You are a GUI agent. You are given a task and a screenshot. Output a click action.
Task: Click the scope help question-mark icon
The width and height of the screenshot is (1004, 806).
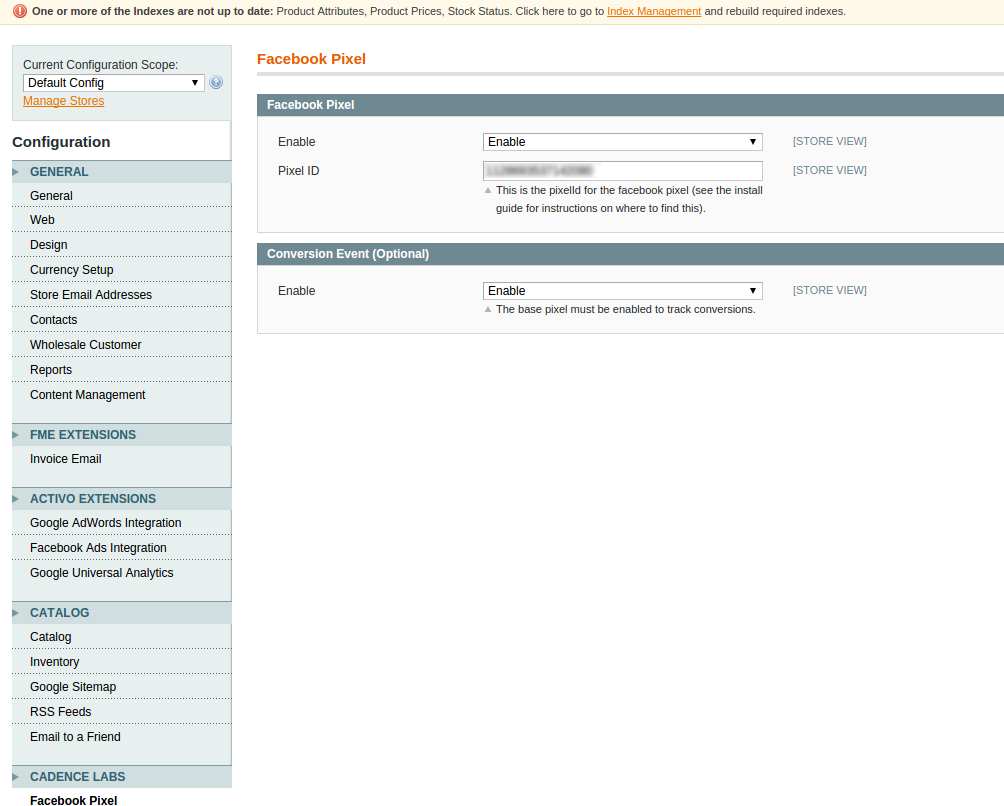click(216, 83)
